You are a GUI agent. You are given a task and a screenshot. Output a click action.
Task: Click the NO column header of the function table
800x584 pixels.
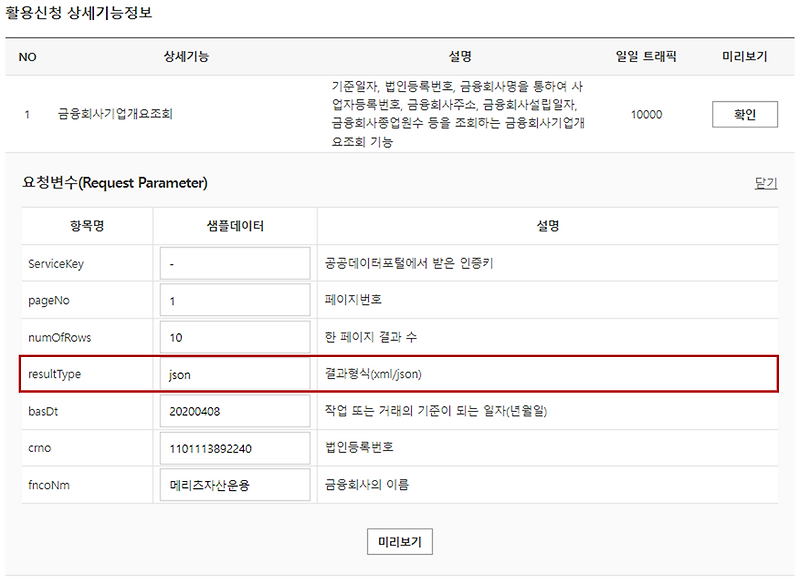[28, 56]
